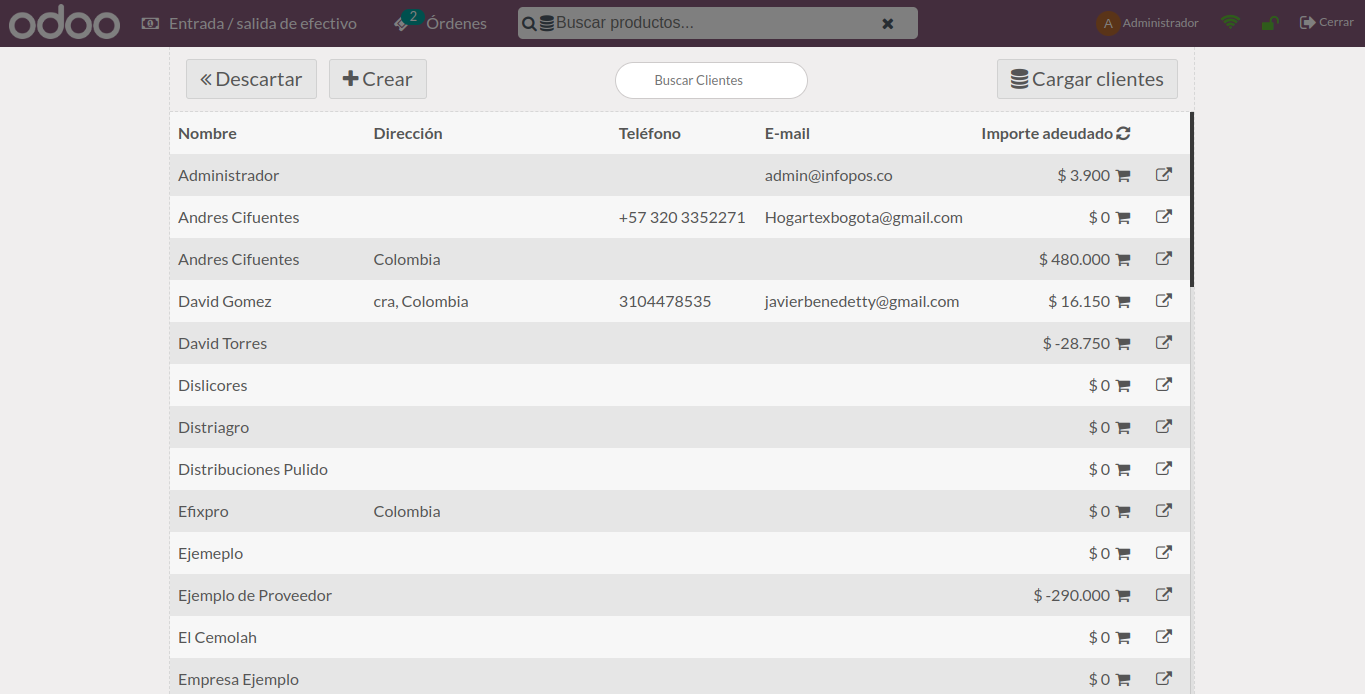Click the cart icon in Administrador's row
1367x694 pixels.
pos(1122,176)
